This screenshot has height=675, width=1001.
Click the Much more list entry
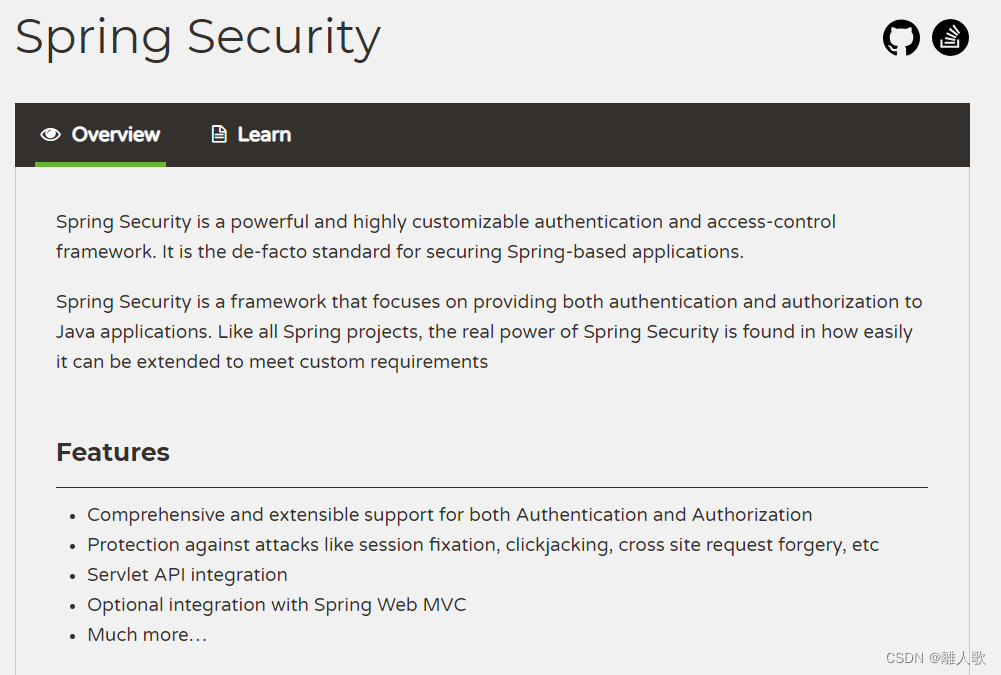[x=147, y=634]
